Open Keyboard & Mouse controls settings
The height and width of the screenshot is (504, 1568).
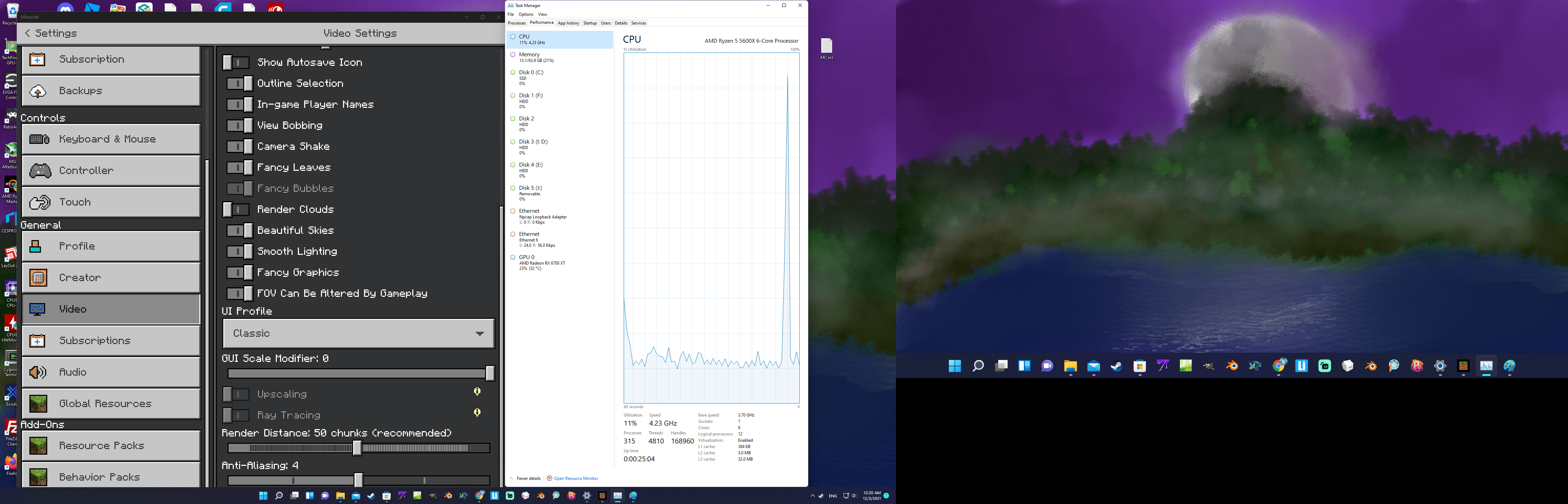pos(111,139)
